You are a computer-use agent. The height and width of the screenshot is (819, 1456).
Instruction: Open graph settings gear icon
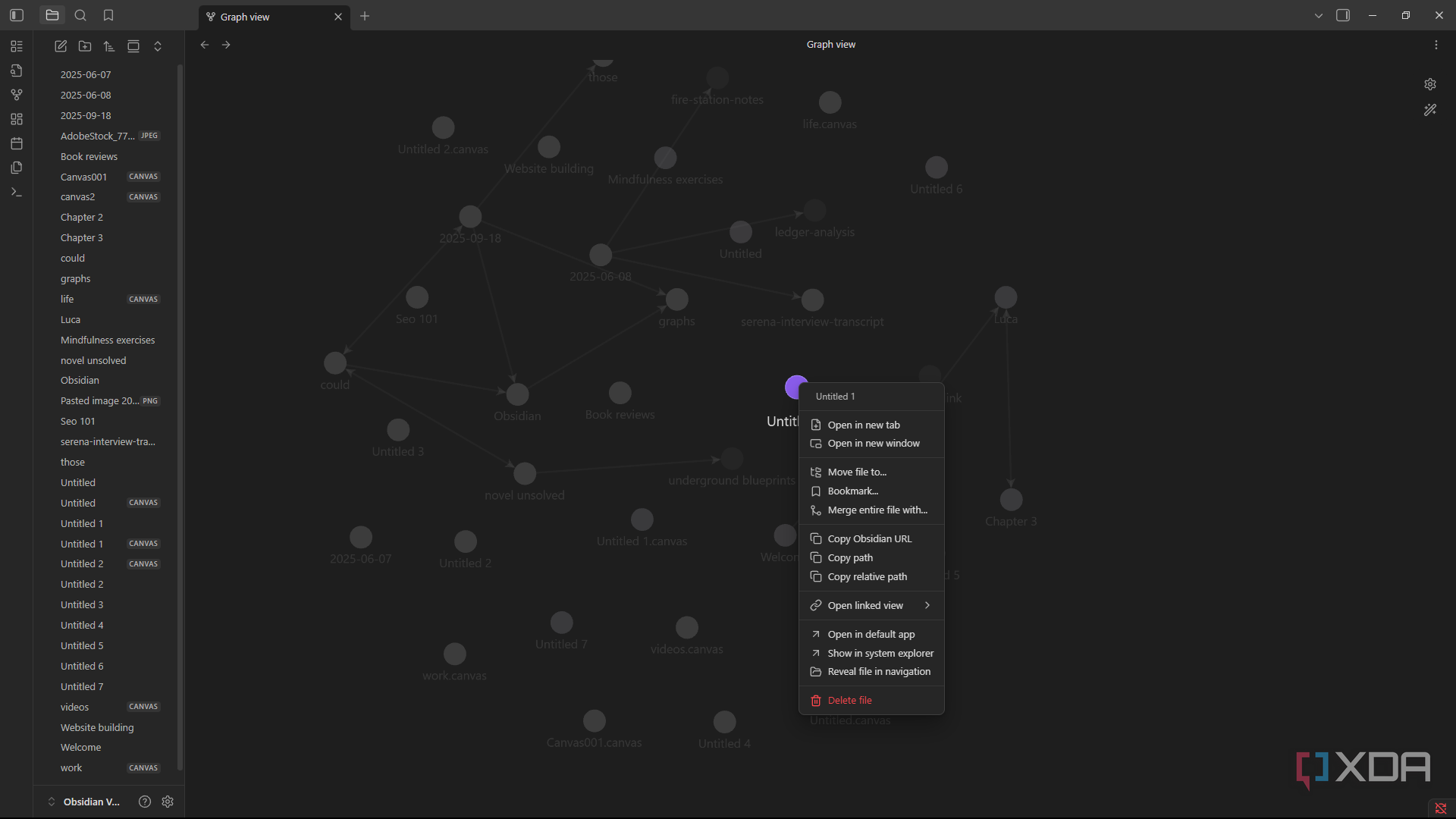[x=1430, y=84]
